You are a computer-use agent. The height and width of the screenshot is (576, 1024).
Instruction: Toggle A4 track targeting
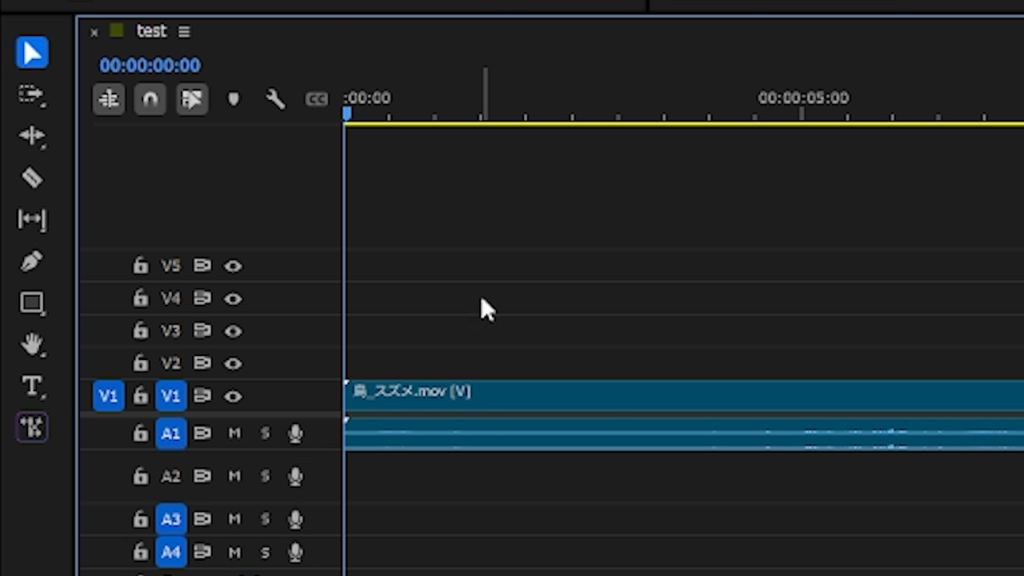point(171,552)
